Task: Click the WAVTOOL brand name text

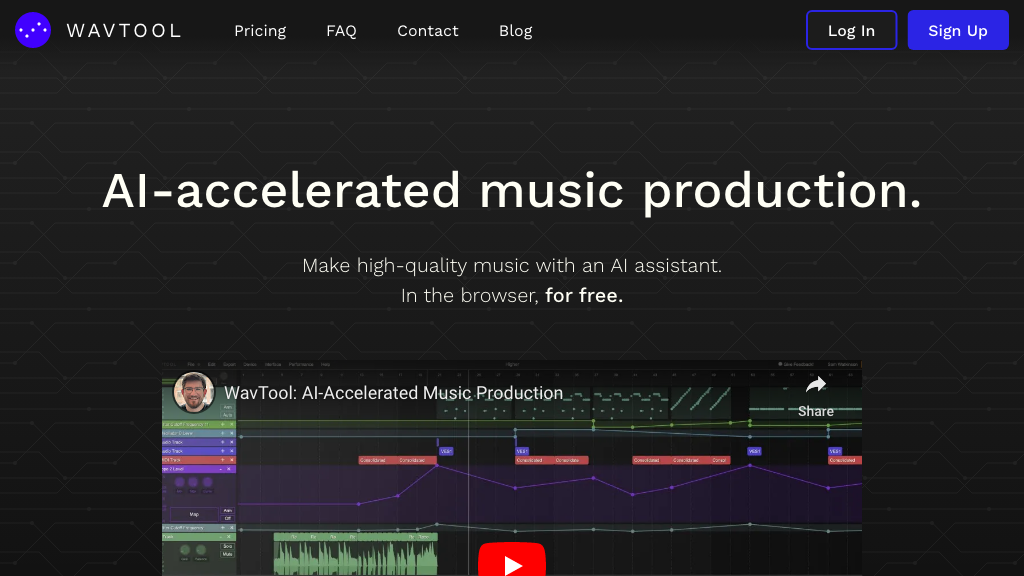Action: click(124, 31)
